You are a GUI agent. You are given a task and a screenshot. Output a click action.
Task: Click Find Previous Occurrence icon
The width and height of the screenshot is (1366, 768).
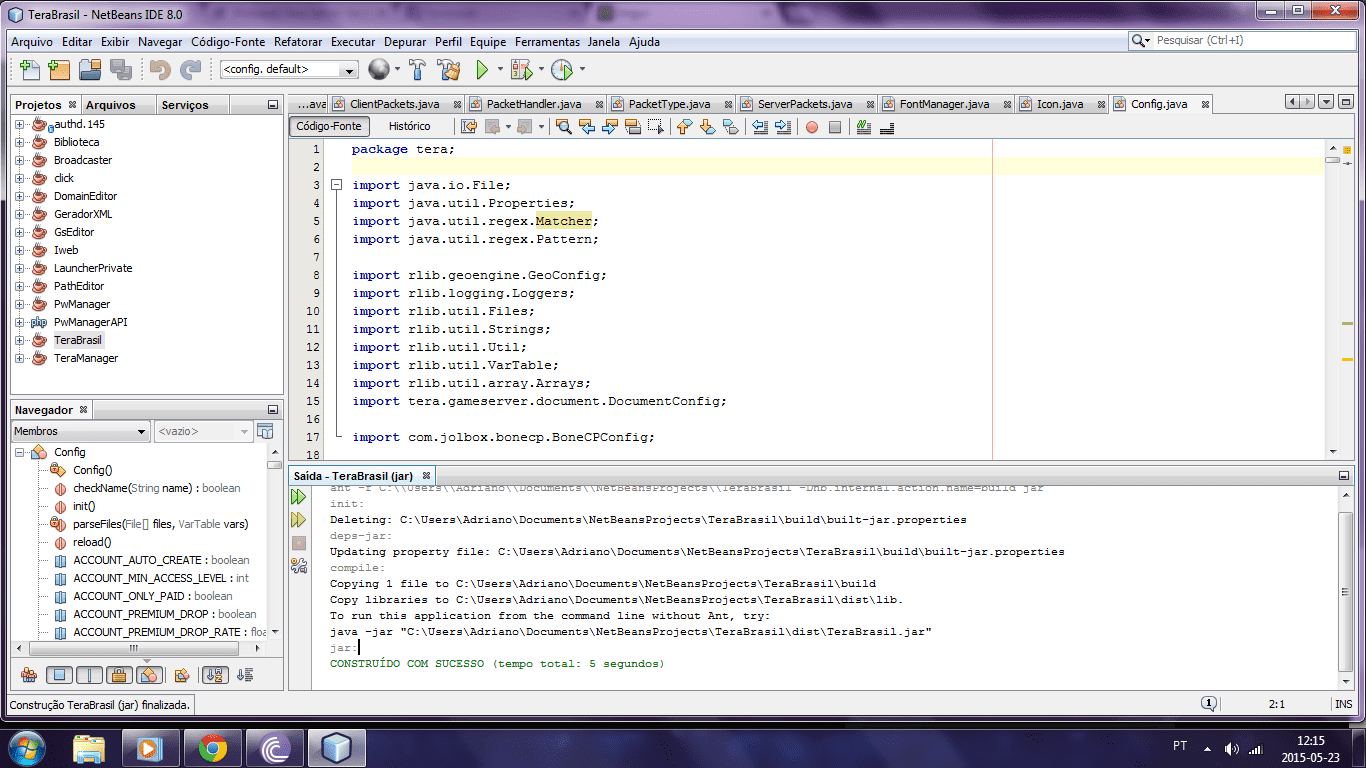point(587,127)
